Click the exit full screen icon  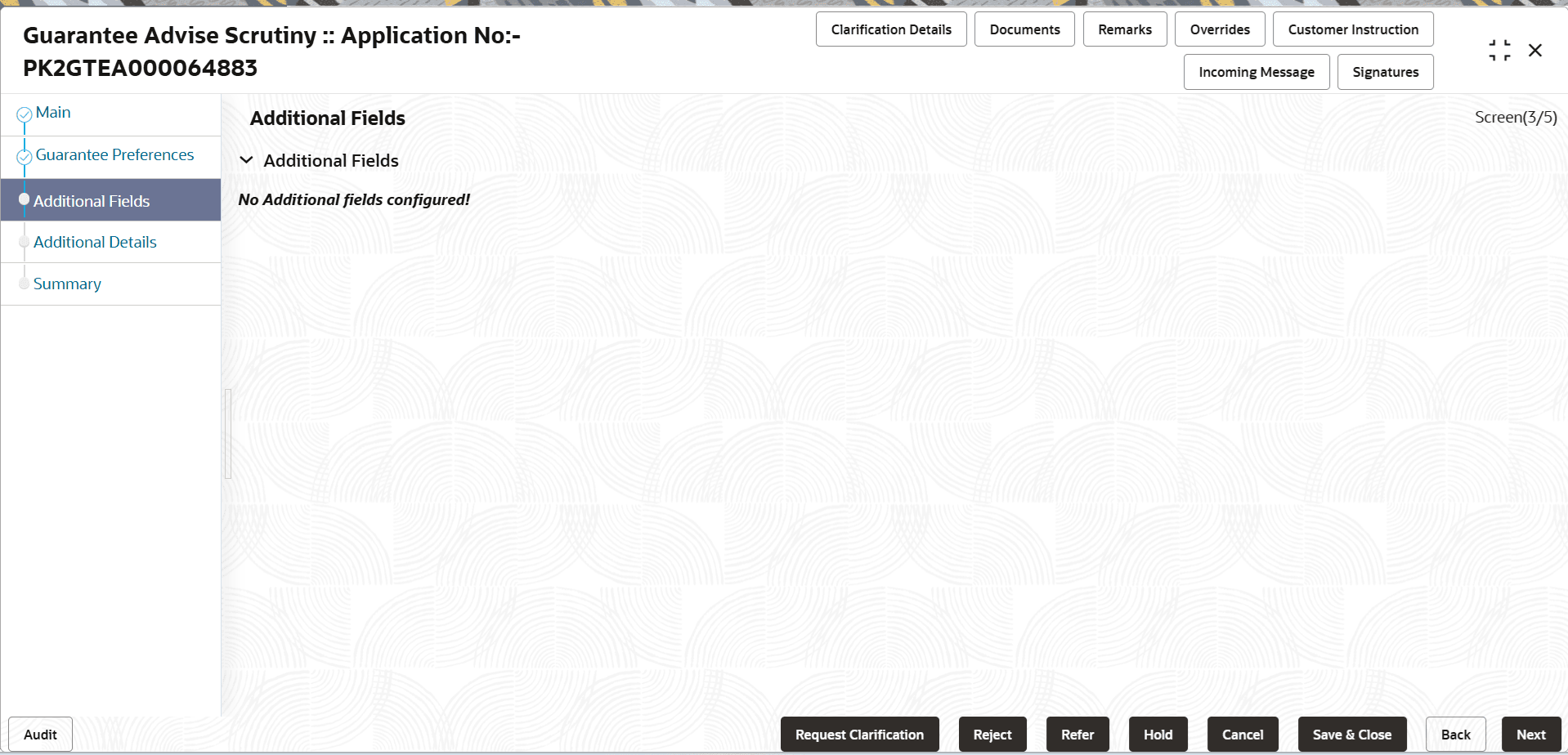coord(1499,49)
